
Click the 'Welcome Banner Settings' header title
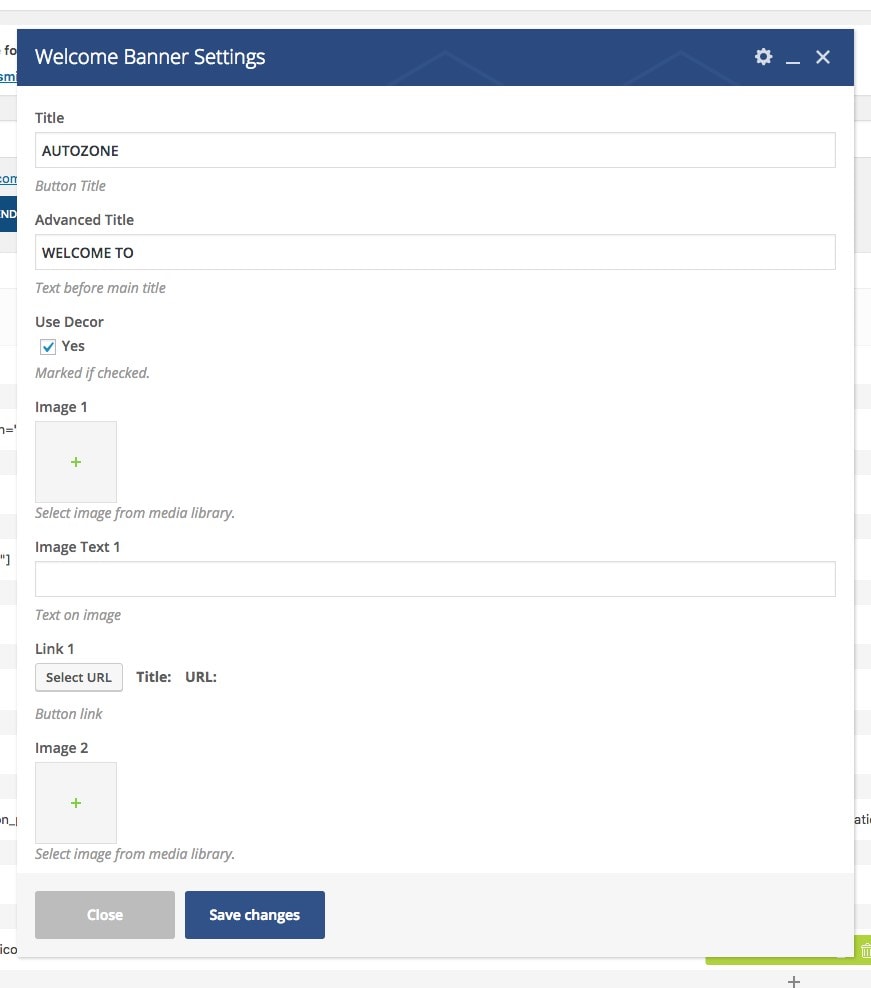[x=150, y=57]
